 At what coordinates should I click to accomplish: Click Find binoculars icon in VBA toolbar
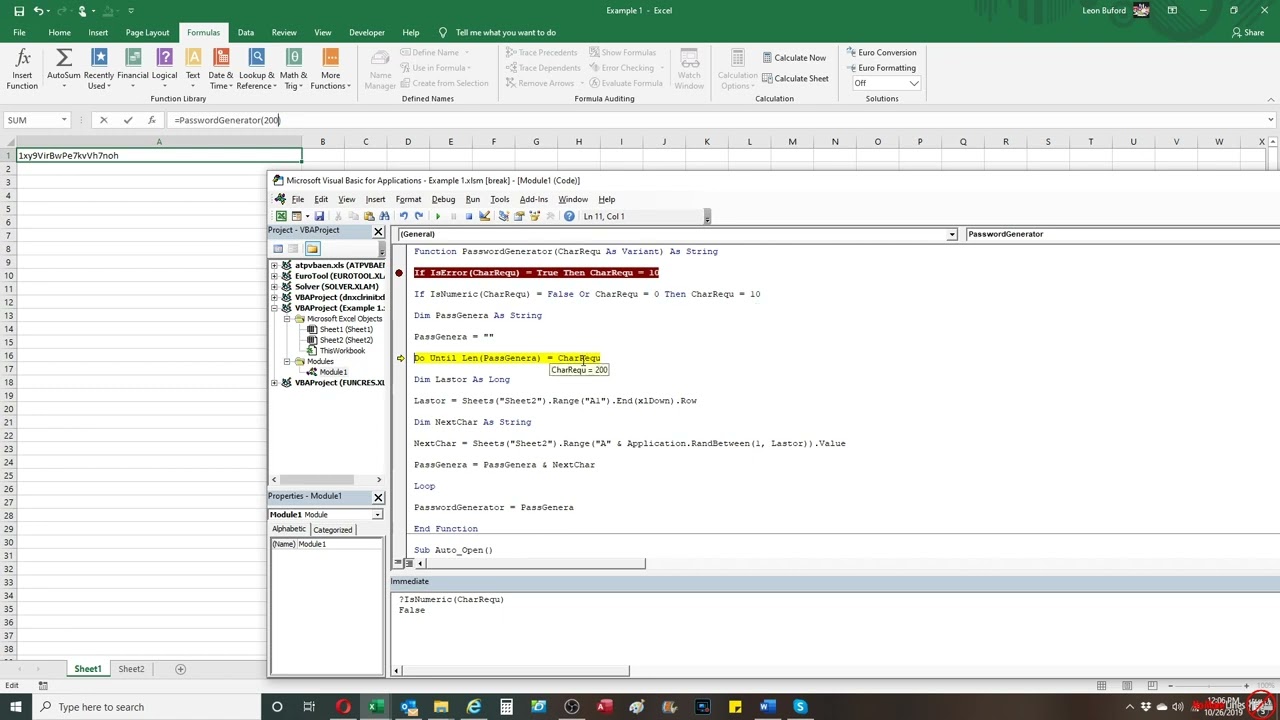(384, 216)
